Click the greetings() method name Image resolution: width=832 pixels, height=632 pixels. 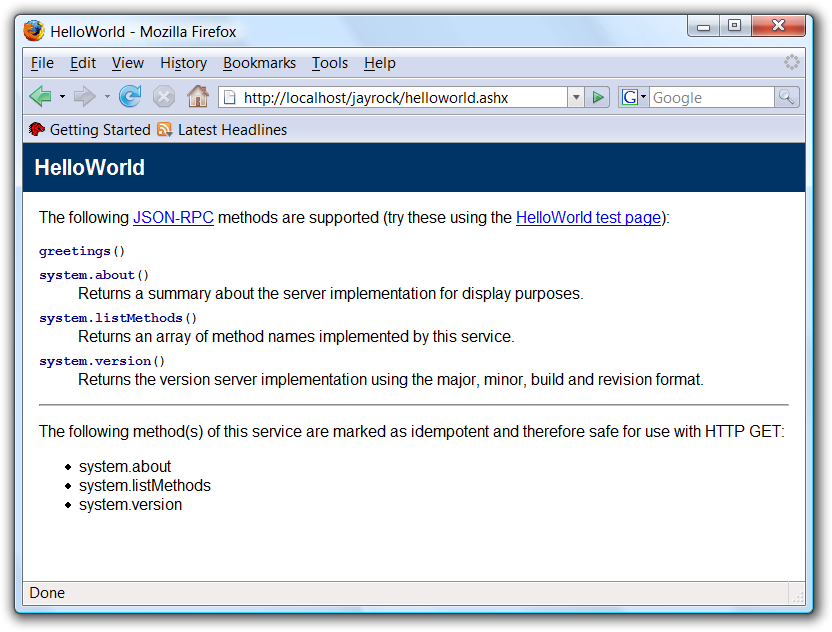pyautogui.click(x=82, y=251)
